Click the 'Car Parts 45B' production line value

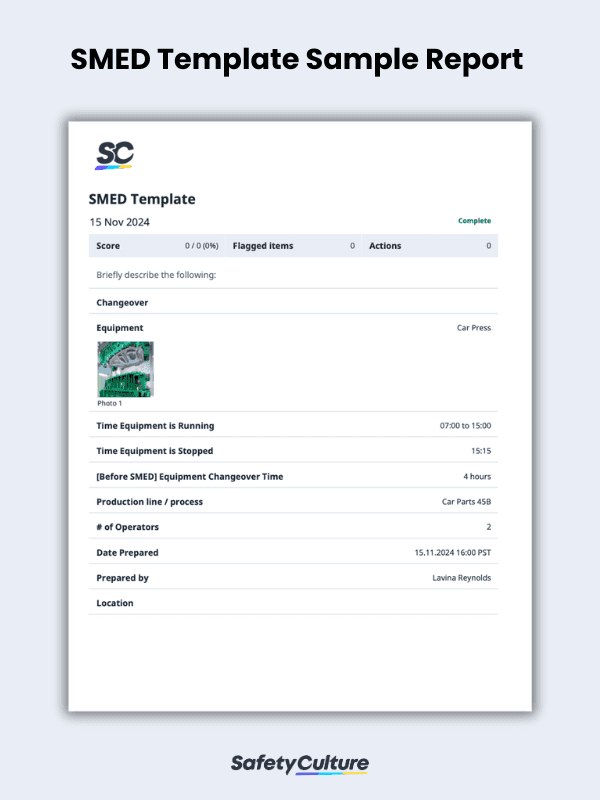pyautogui.click(x=466, y=502)
